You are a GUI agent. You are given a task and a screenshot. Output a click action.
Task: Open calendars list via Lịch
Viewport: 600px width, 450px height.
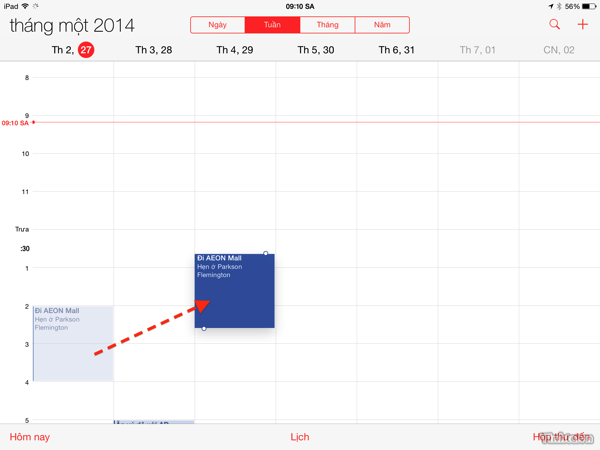pyautogui.click(x=300, y=437)
